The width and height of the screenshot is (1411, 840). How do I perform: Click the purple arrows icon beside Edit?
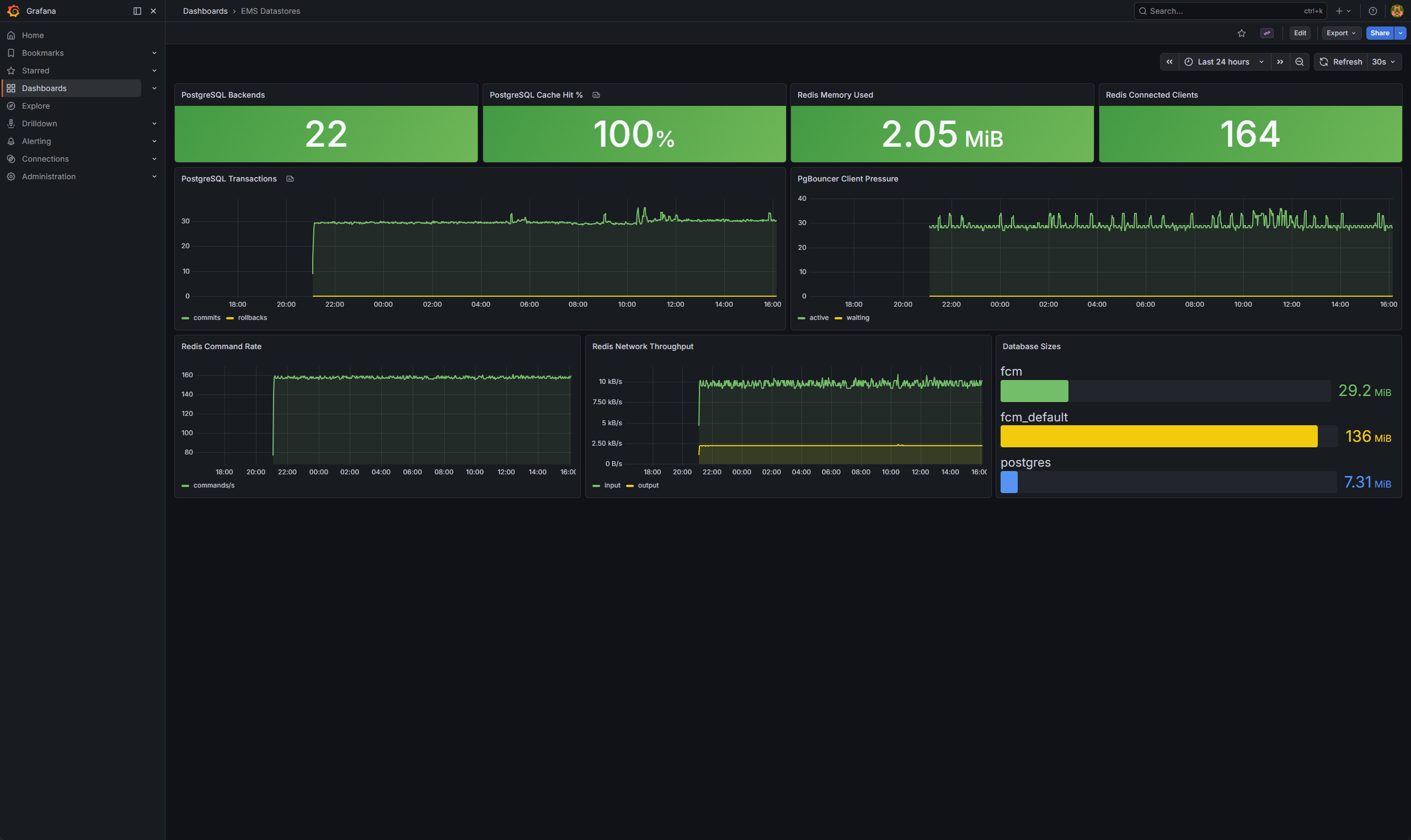click(x=1266, y=33)
